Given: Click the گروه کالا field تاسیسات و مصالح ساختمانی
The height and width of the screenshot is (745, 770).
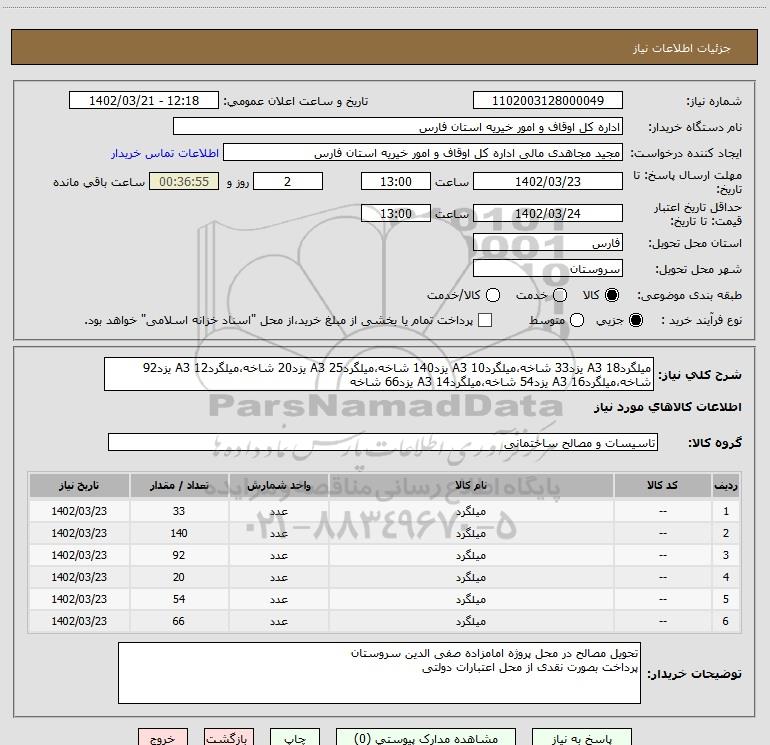Looking at the screenshot, I should pos(383,442).
